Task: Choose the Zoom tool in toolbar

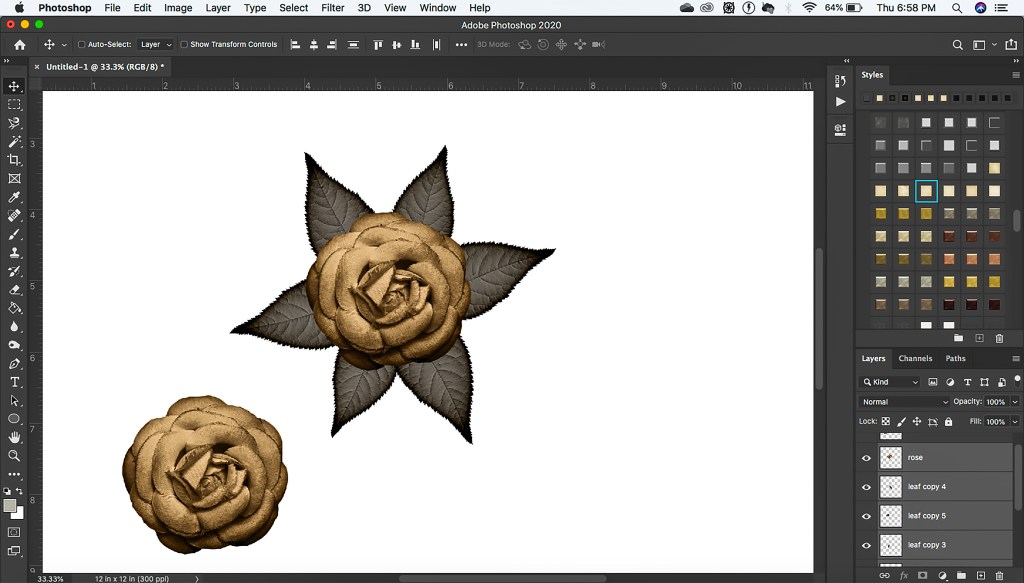Action: [14, 456]
